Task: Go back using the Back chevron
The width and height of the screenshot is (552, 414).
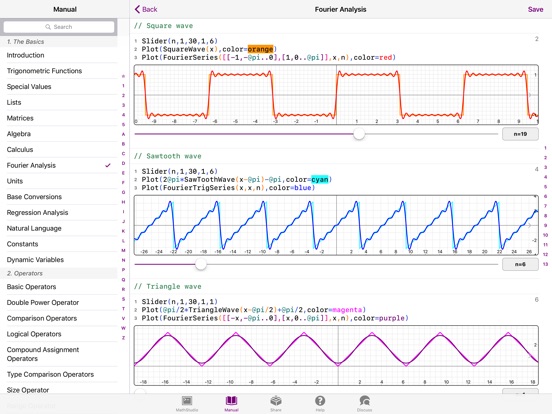Action: (x=146, y=10)
